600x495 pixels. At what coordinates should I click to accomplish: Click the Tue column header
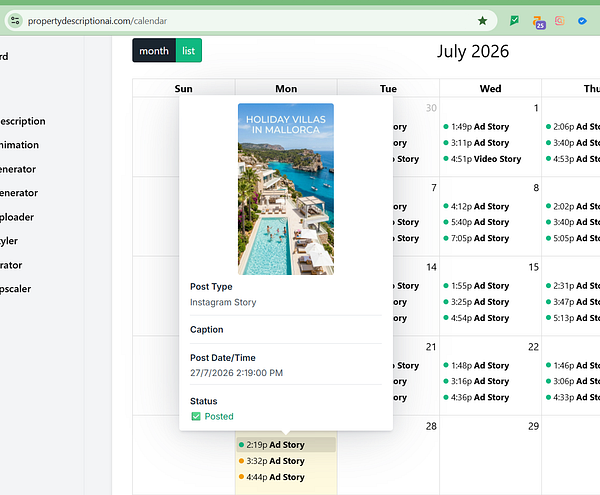point(388,88)
